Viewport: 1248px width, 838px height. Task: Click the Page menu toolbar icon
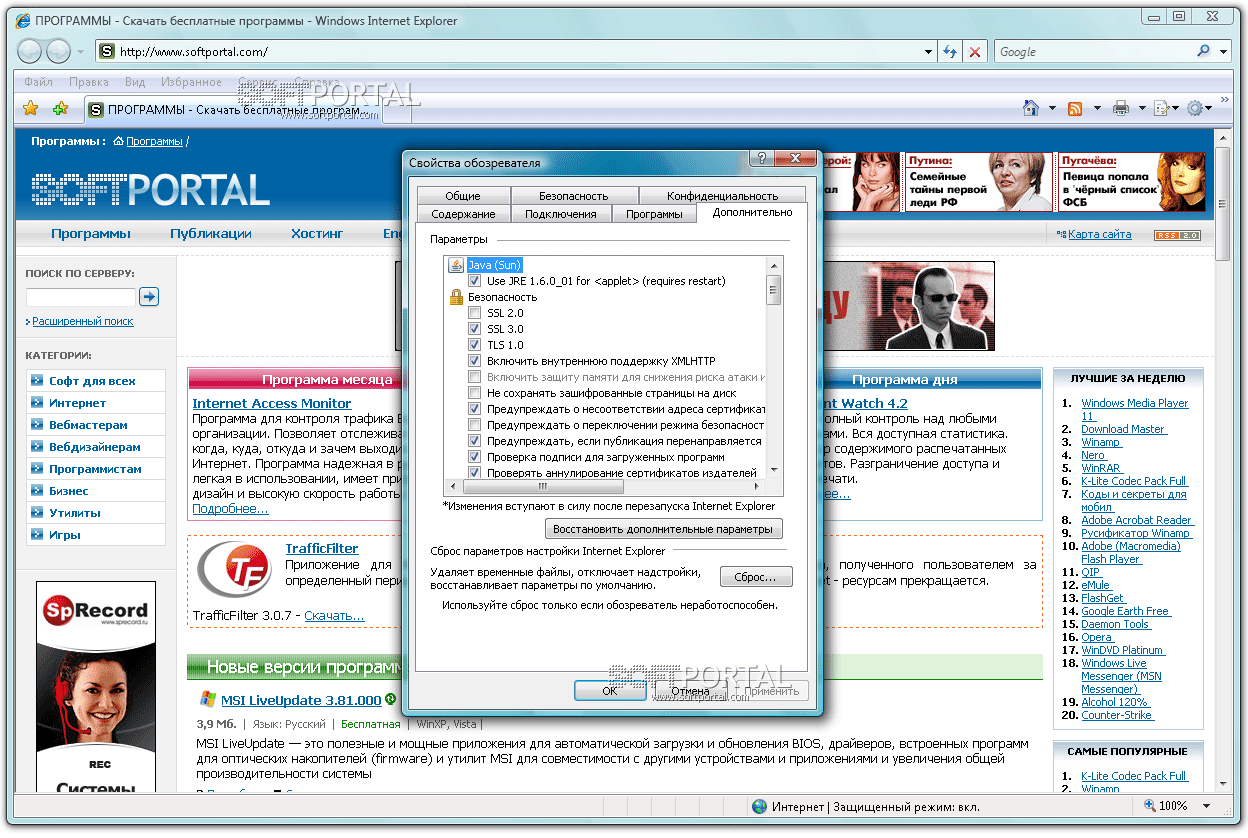(1161, 108)
